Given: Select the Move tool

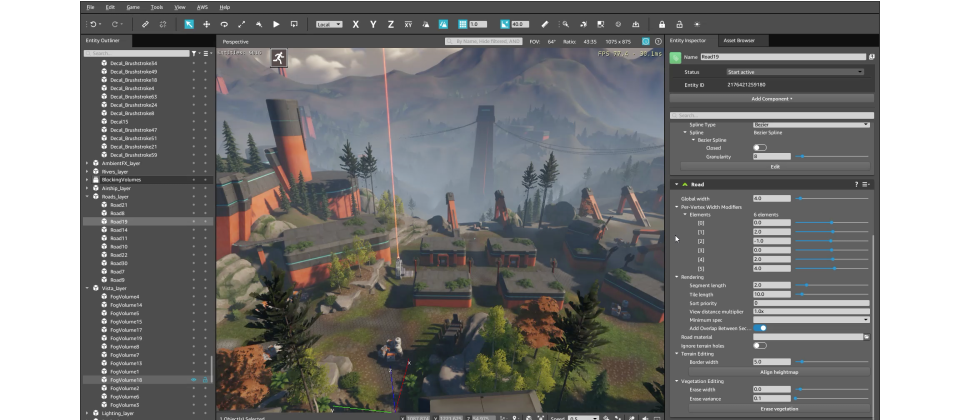Looking at the screenshot, I should click(x=206, y=24).
